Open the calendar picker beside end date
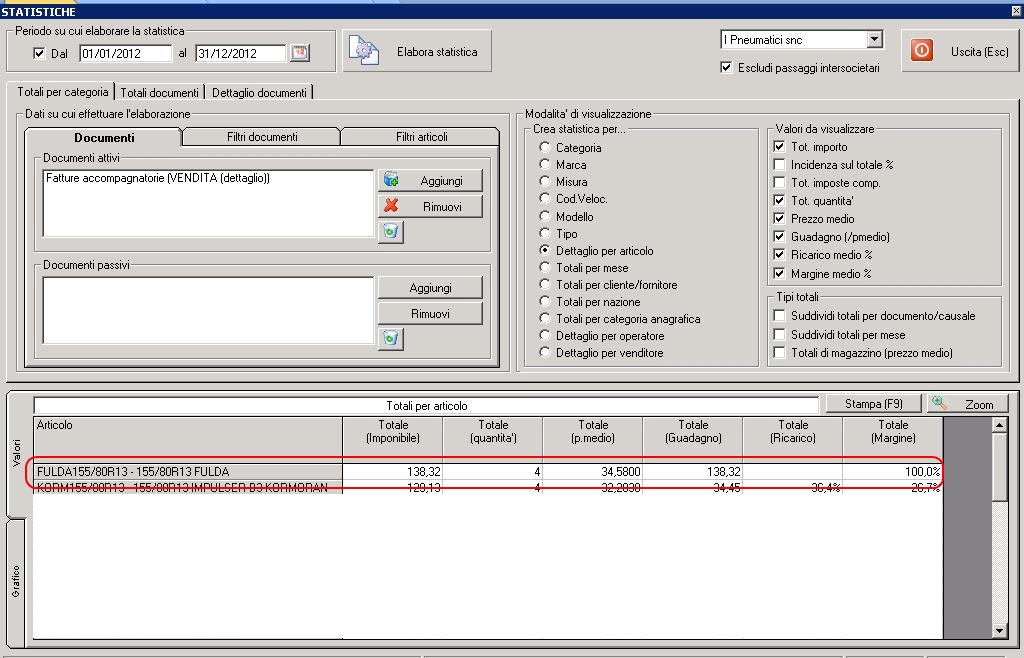 [x=299, y=53]
